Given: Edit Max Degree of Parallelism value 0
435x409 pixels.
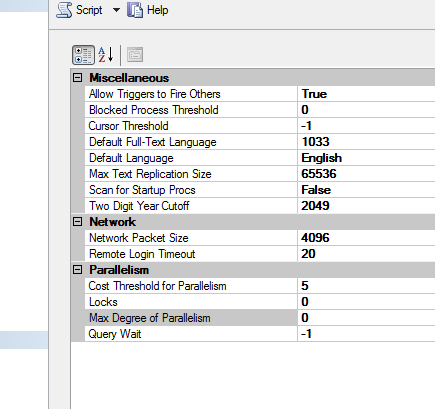Looking at the screenshot, I should [366, 318].
